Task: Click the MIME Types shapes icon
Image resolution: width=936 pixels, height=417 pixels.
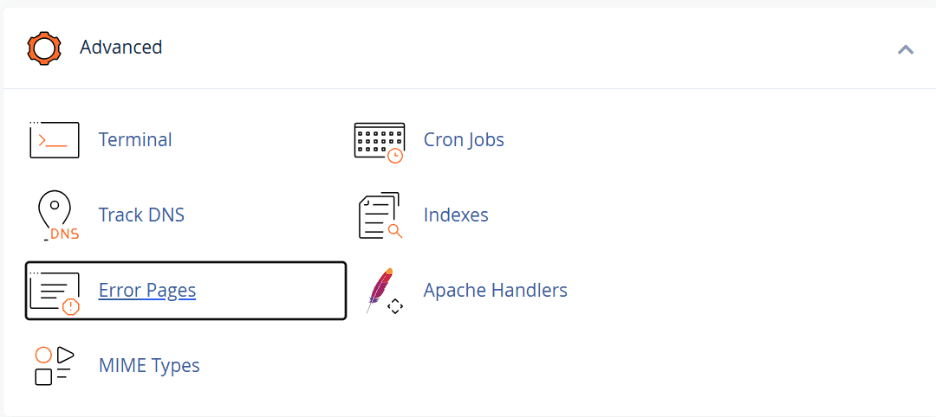Action: pyautogui.click(x=54, y=366)
